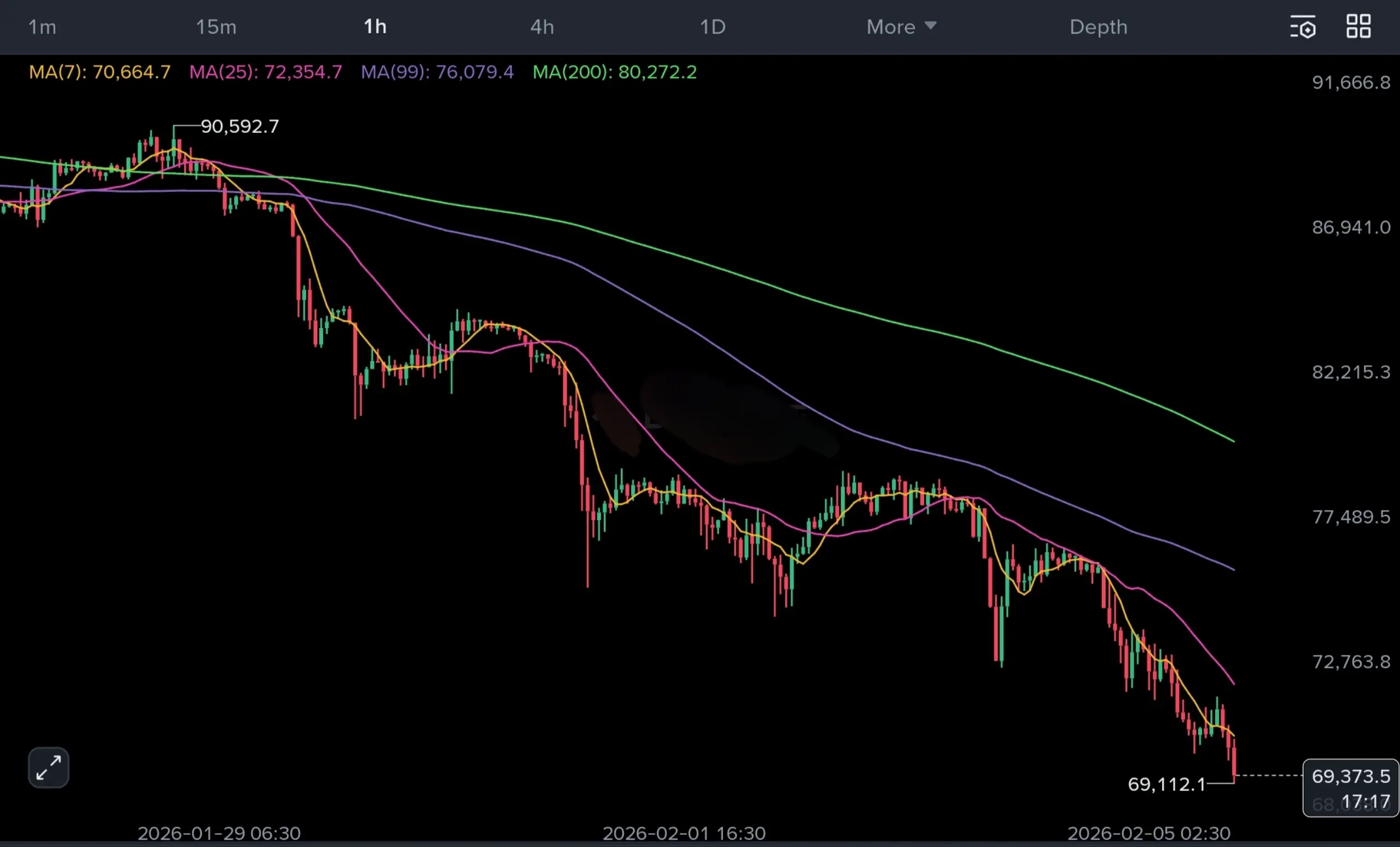The height and width of the screenshot is (847, 1400).
Task: Click the current price 69,373.5 tag
Action: (1351, 776)
